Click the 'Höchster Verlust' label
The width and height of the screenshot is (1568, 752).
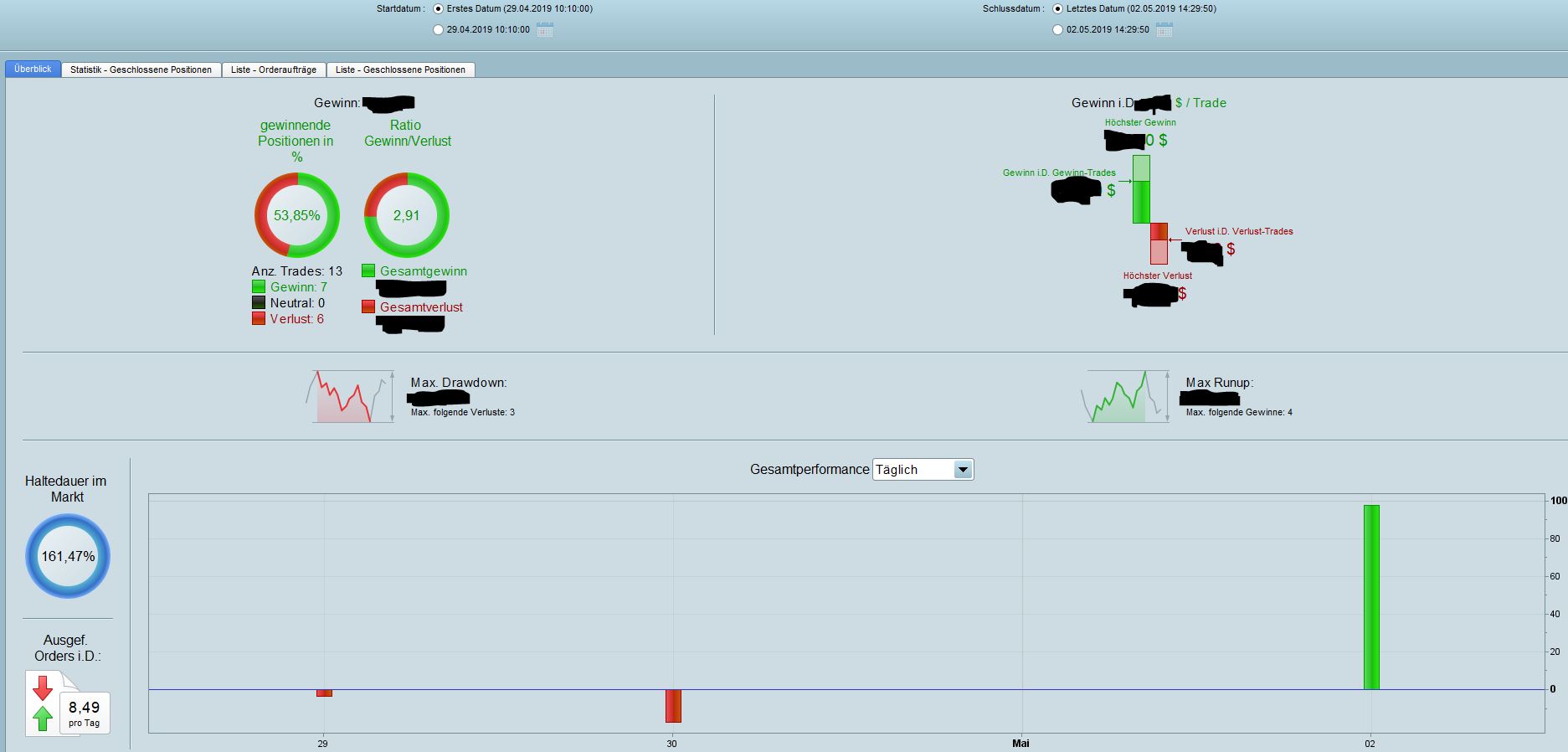[x=1158, y=276]
